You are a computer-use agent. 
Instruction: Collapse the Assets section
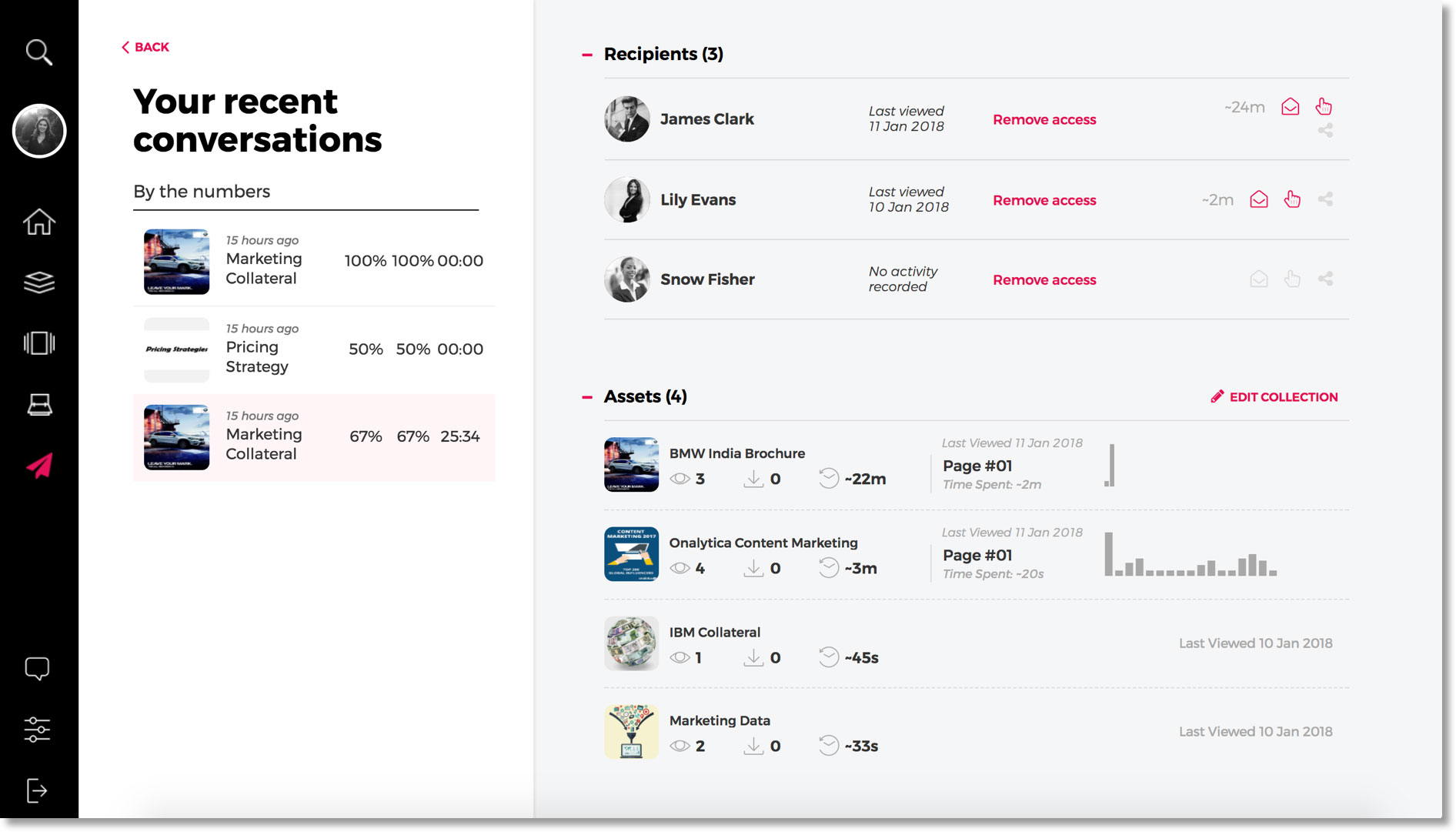click(x=587, y=397)
